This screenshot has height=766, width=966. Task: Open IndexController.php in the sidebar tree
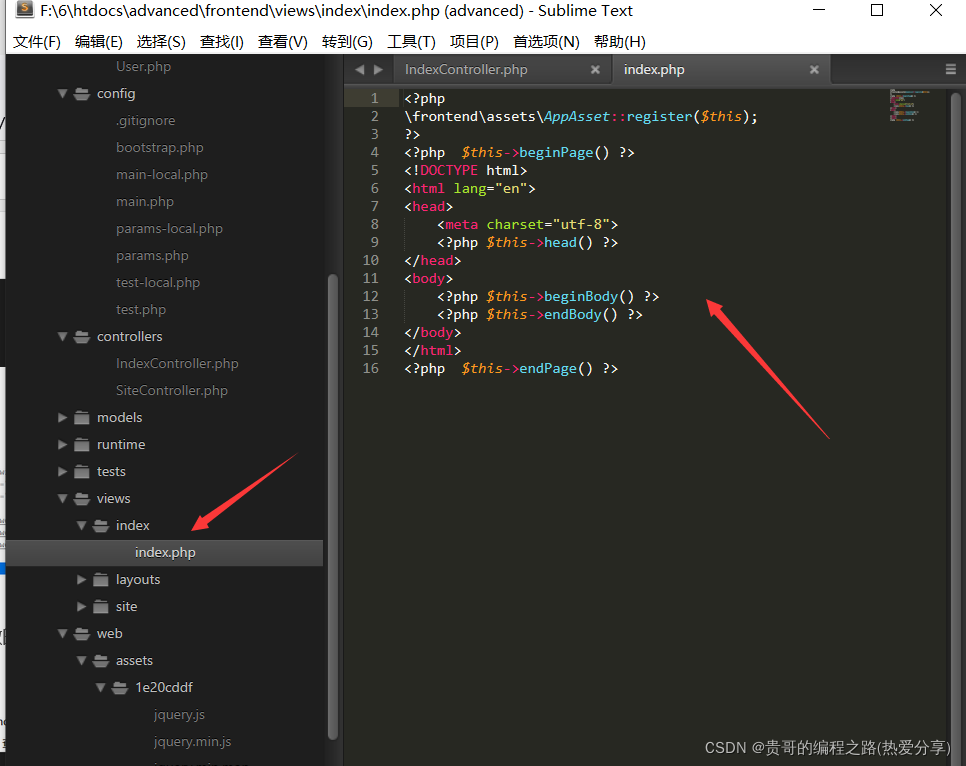tap(177, 364)
